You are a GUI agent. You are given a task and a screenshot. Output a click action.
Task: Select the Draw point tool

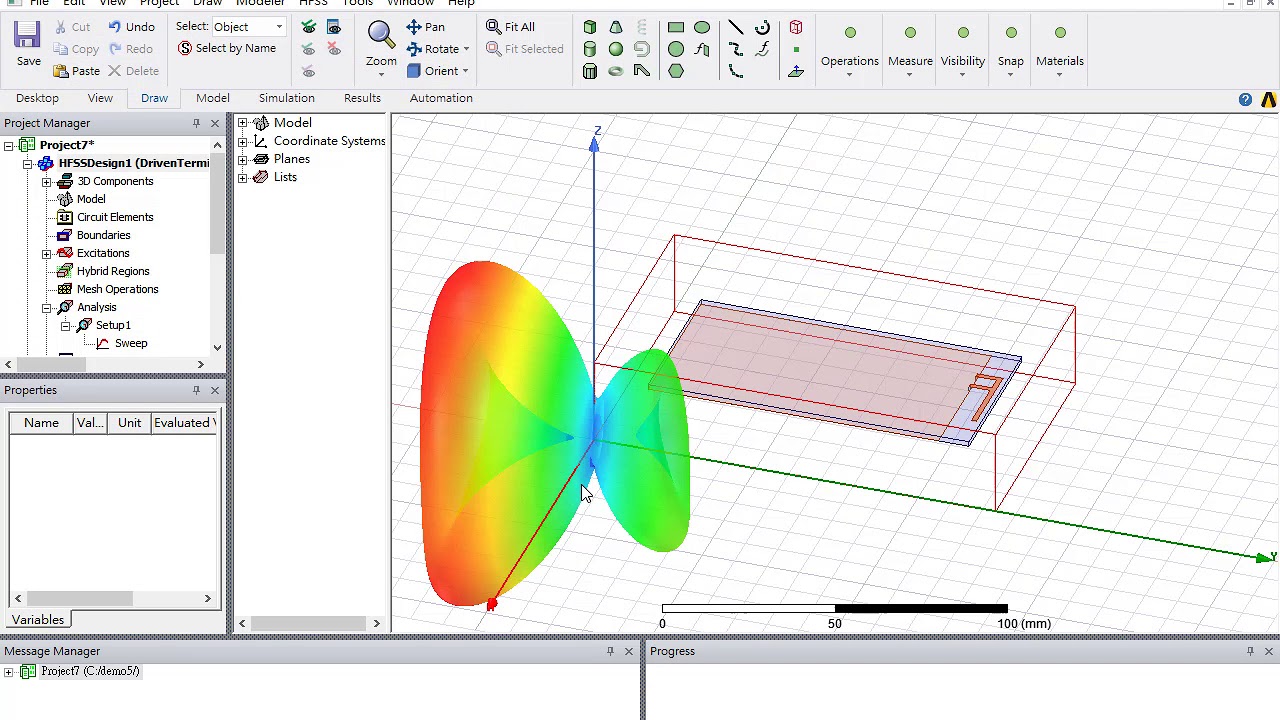[x=796, y=49]
